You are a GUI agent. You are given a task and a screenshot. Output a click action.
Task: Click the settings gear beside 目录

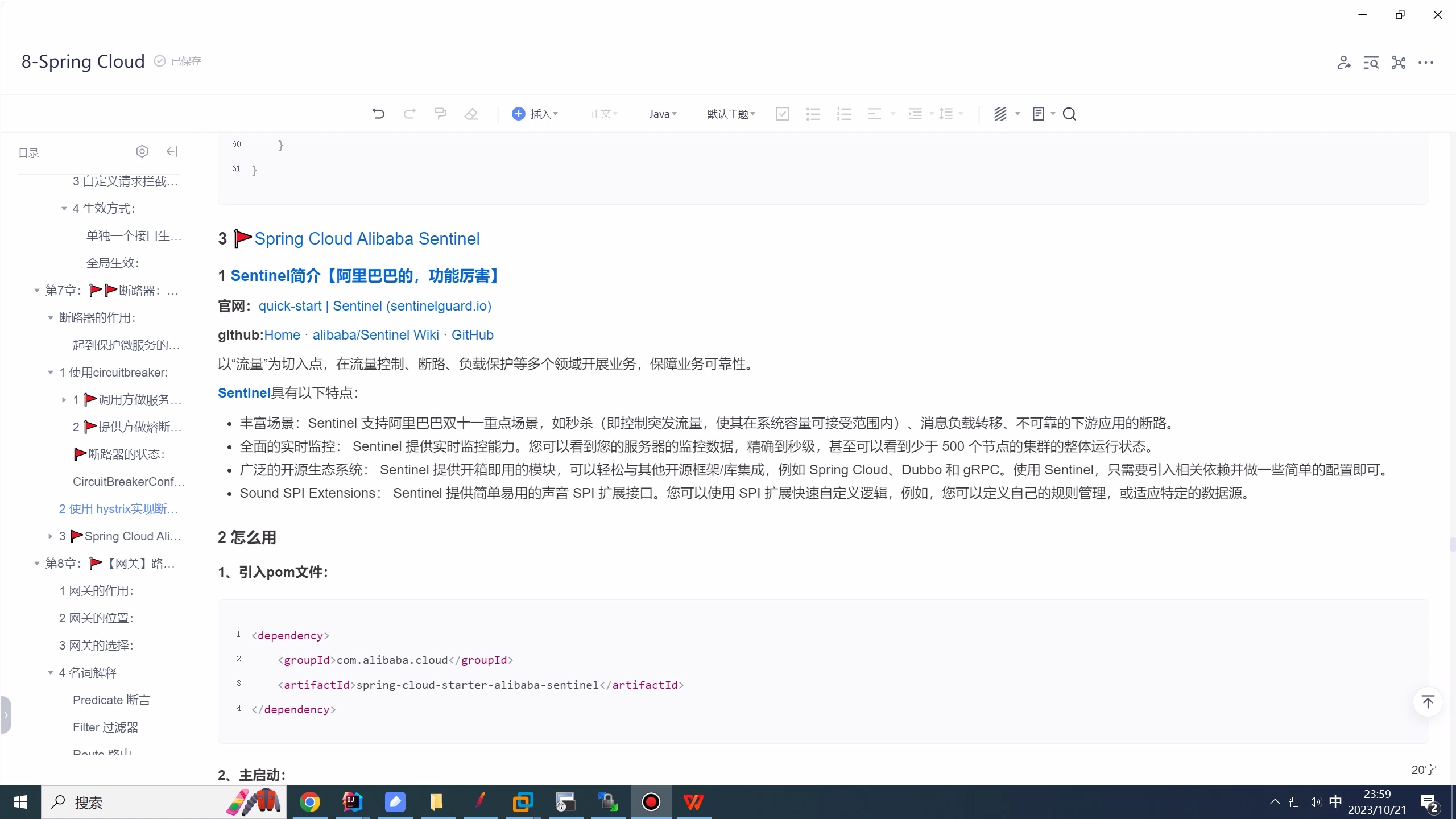pyautogui.click(x=142, y=151)
